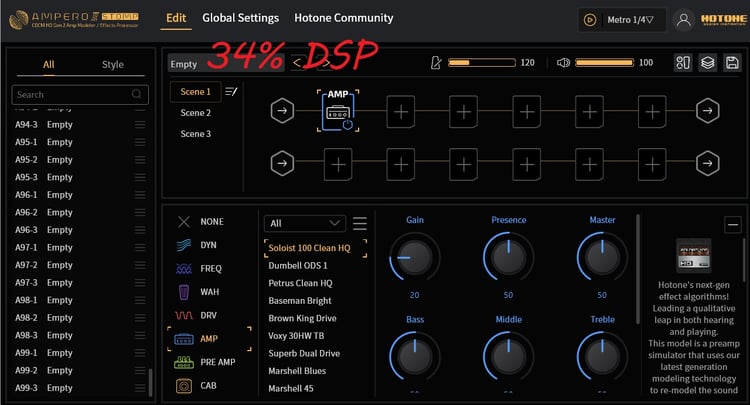Open the Hotone Community tab

pos(343,18)
